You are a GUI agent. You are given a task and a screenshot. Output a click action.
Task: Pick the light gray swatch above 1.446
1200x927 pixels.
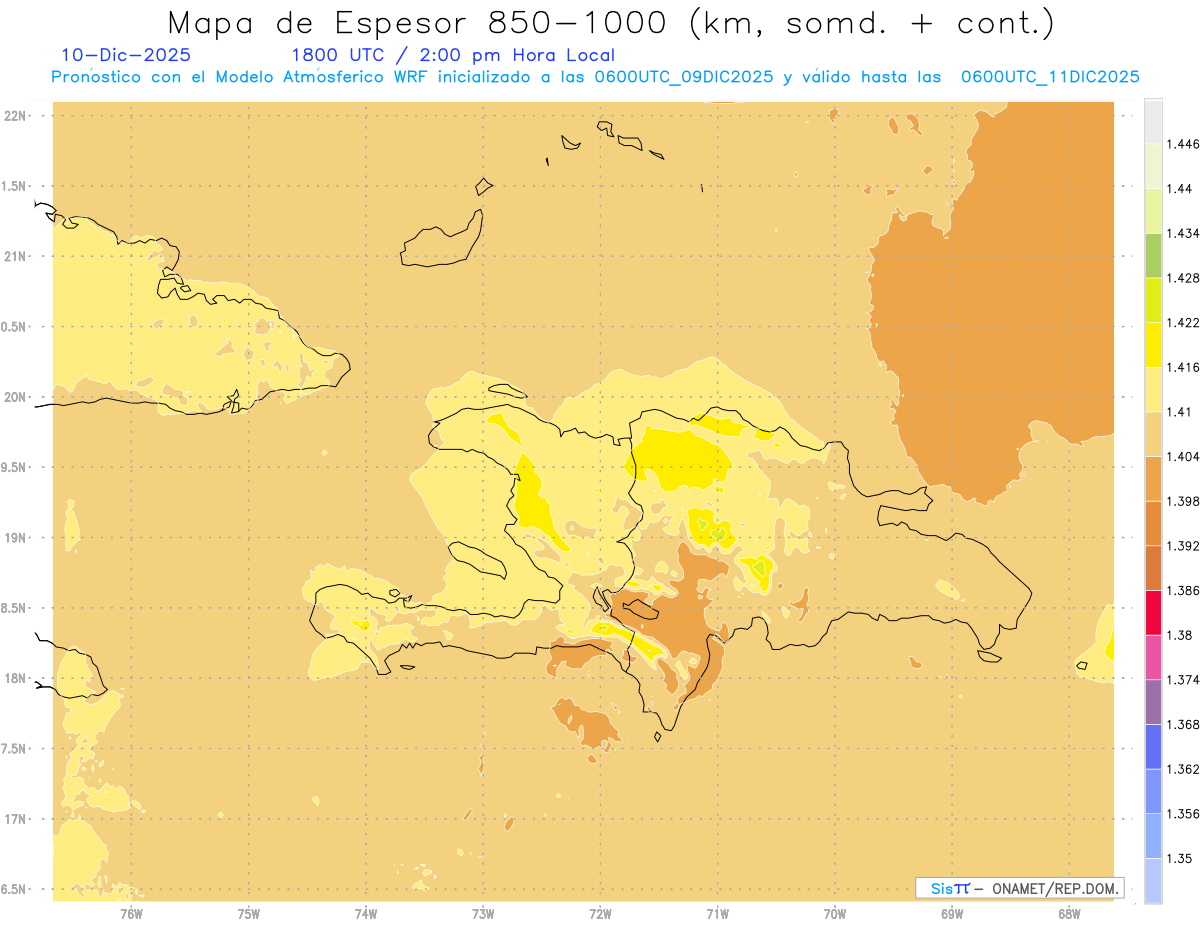pos(1153,121)
